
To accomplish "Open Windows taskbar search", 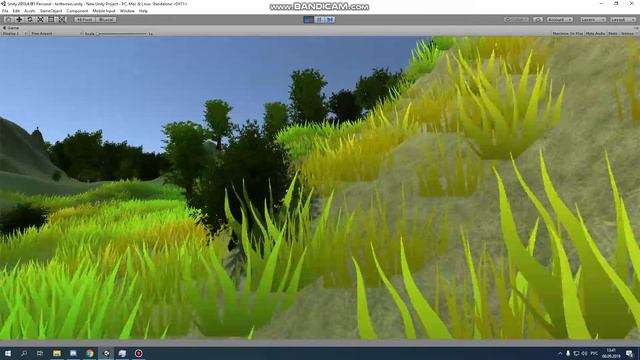I will click(24, 353).
